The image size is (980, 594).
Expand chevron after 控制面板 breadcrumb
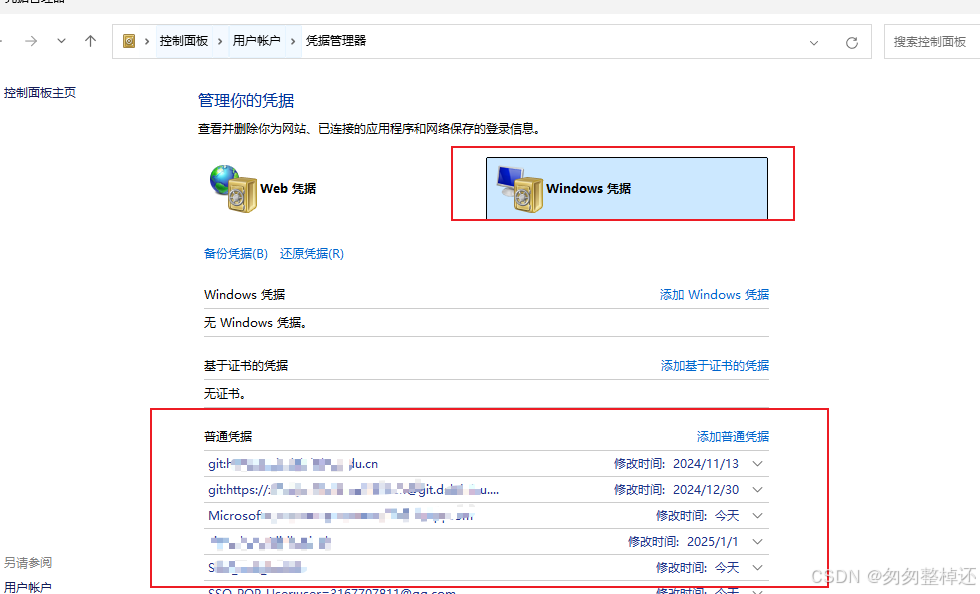tap(220, 41)
